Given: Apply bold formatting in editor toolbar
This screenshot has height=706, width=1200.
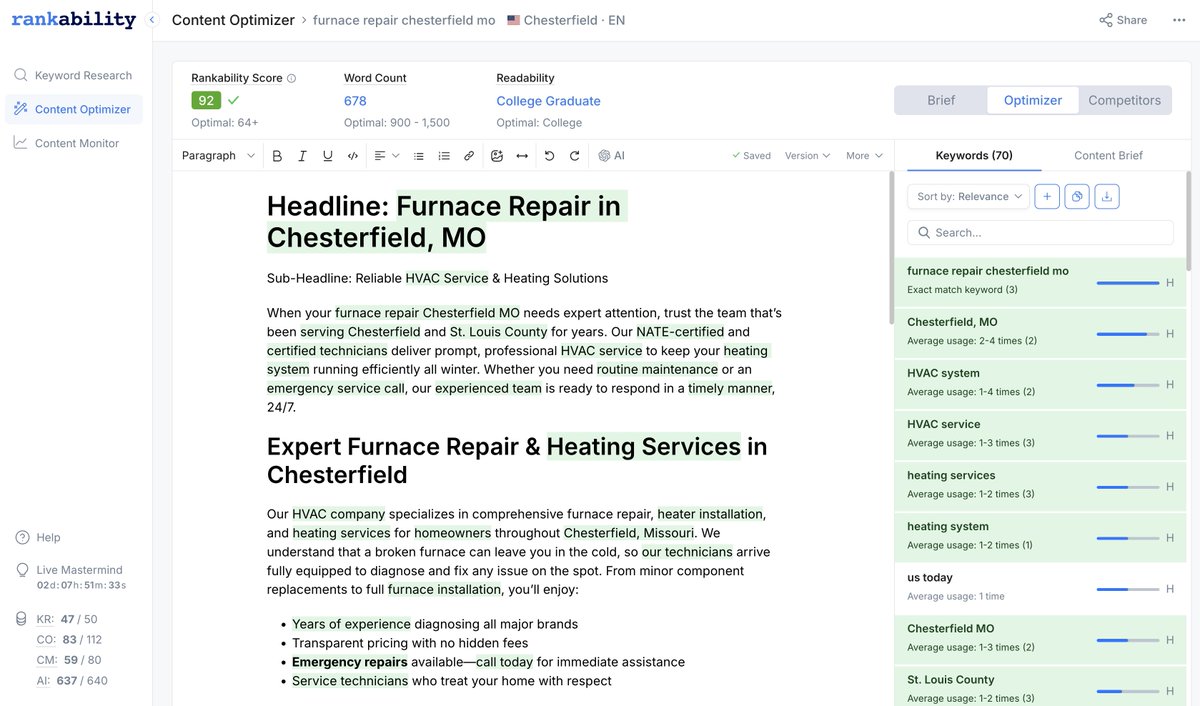Looking at the screenshot, I should [x=277, y=156].
